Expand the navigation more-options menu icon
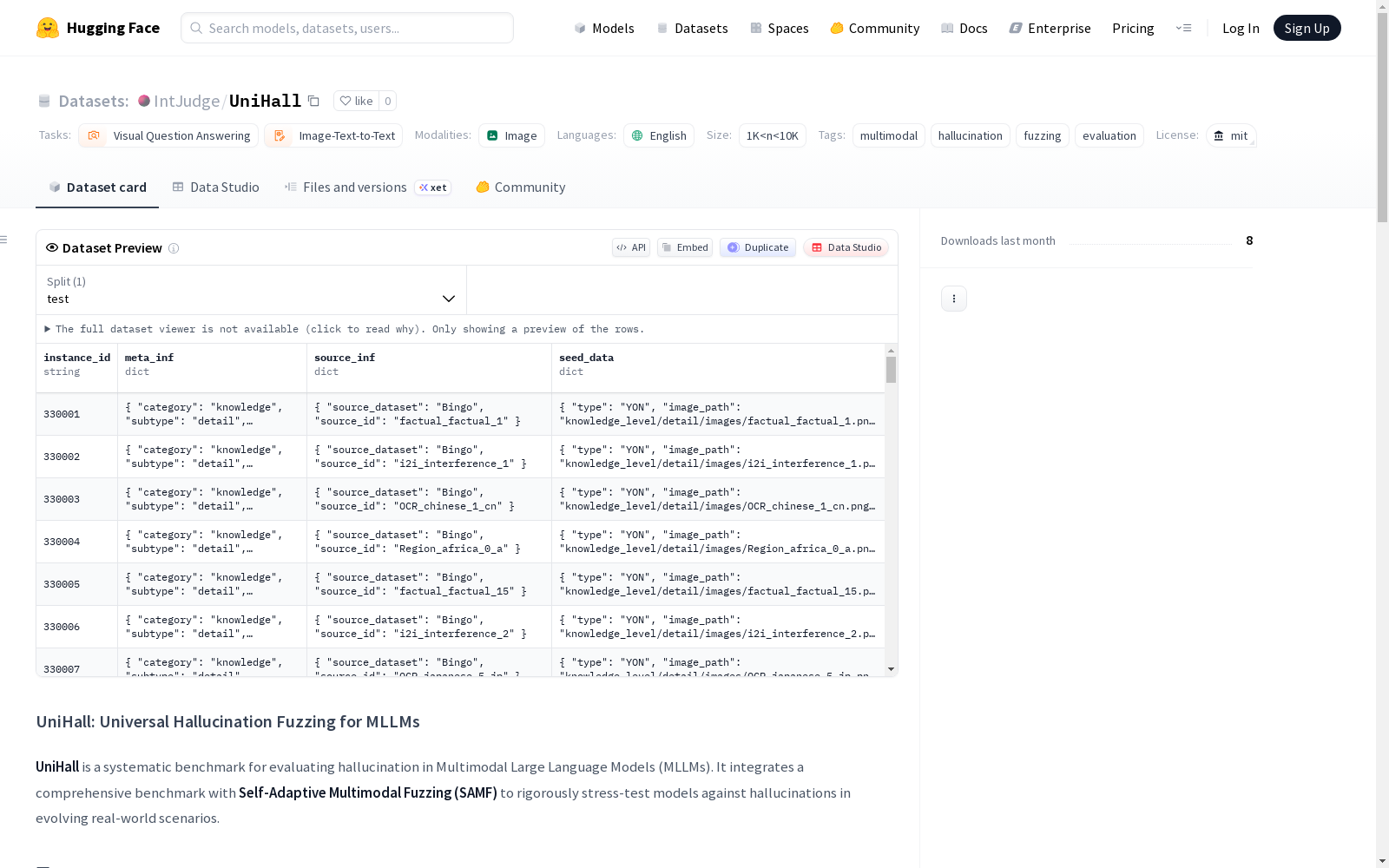Image resolution: width=1389 pixels, height=868 pixels. 1183,28
